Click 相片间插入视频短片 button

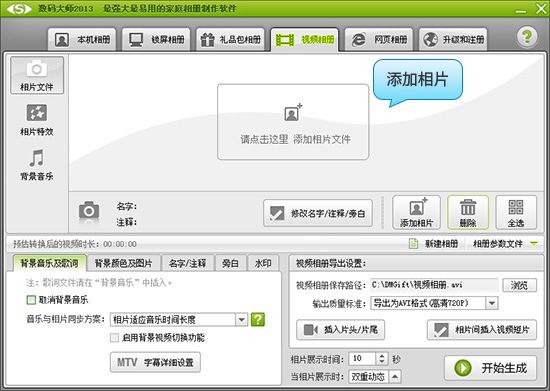482,330
